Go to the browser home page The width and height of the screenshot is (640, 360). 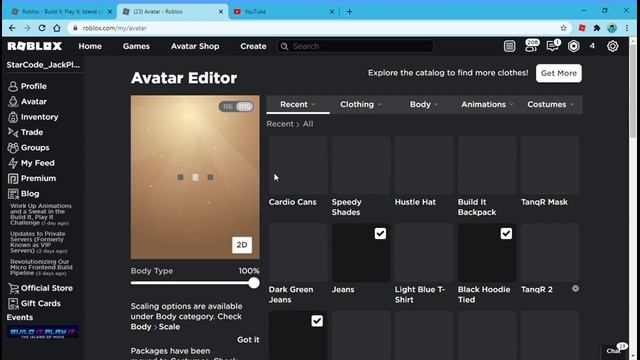[x=57, y=28]
